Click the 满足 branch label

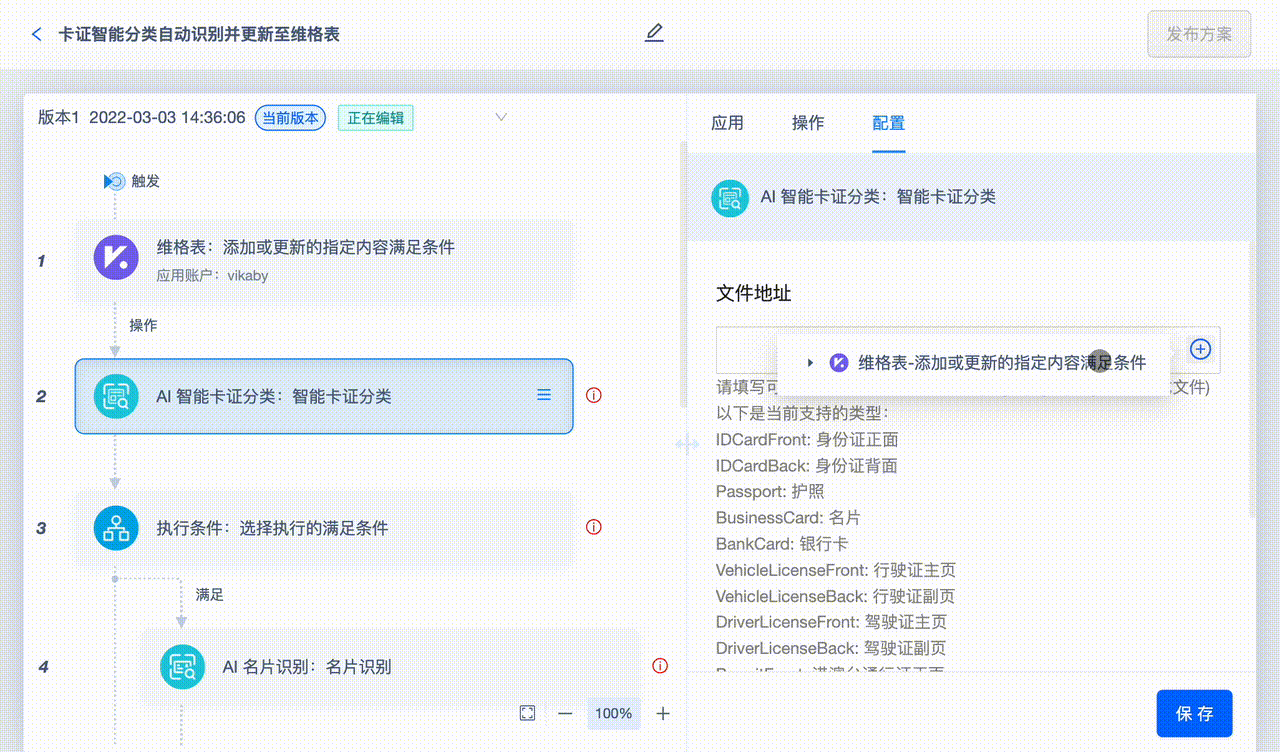(x=210, y=595)
